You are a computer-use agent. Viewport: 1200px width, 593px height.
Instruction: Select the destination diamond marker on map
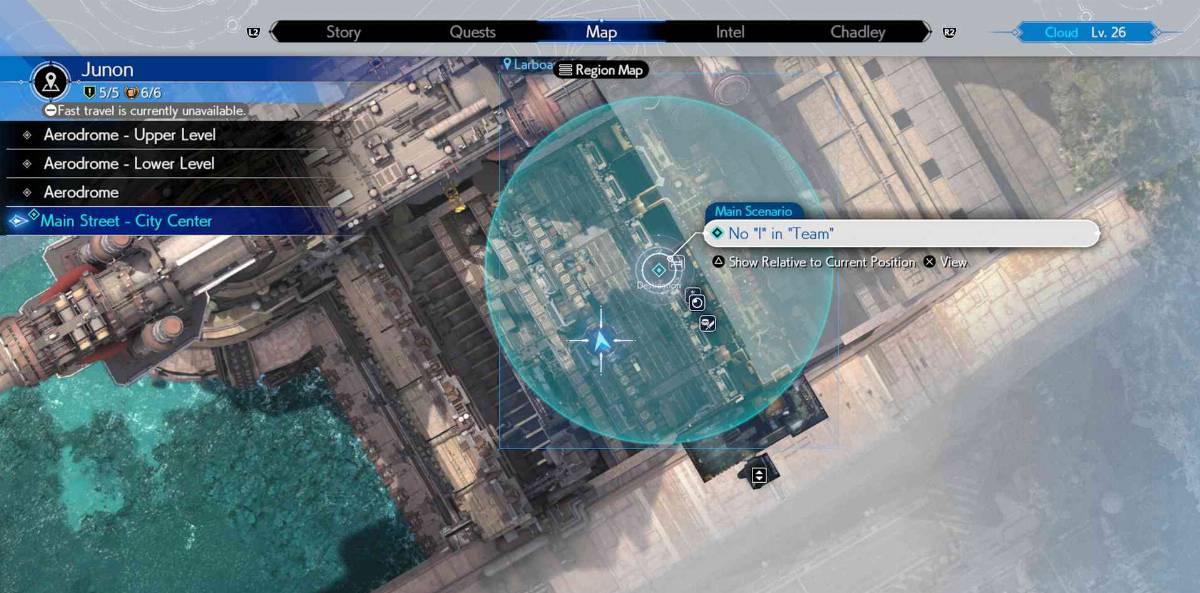(658, 269)
